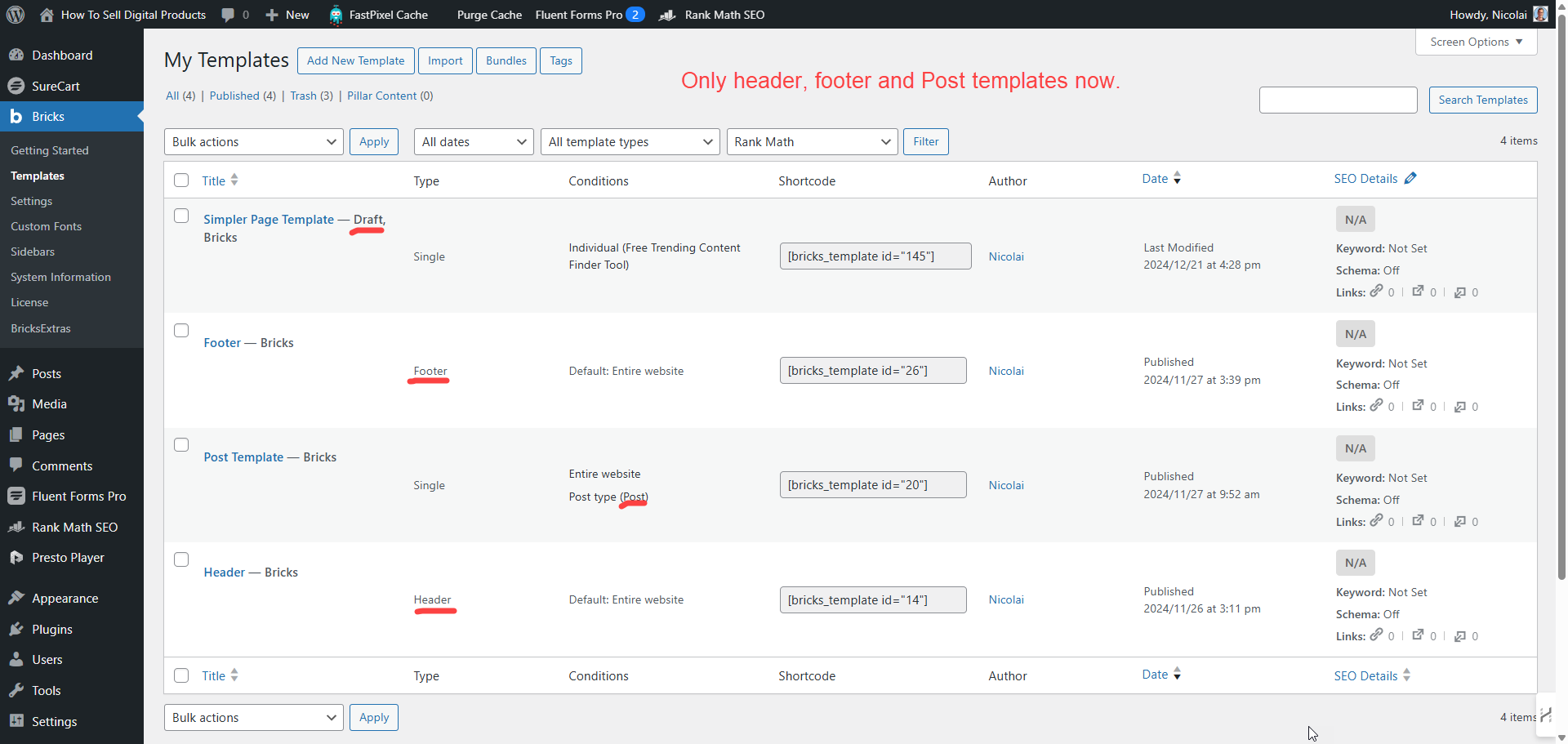Viewport: 1568px width, 744px height.
Task: Click the Dashboard sidebar icon
Action: click(16, 55)
